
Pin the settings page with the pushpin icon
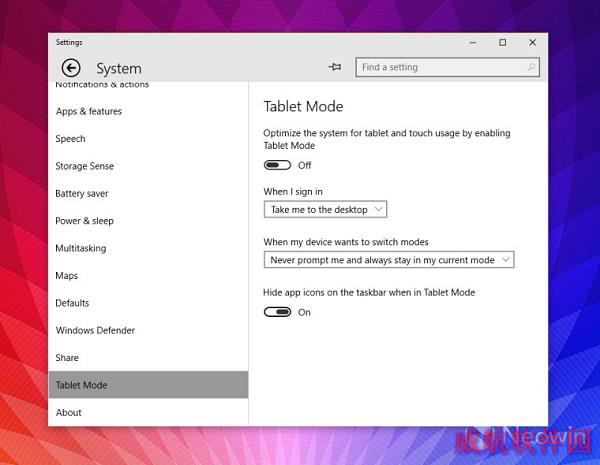335,67
